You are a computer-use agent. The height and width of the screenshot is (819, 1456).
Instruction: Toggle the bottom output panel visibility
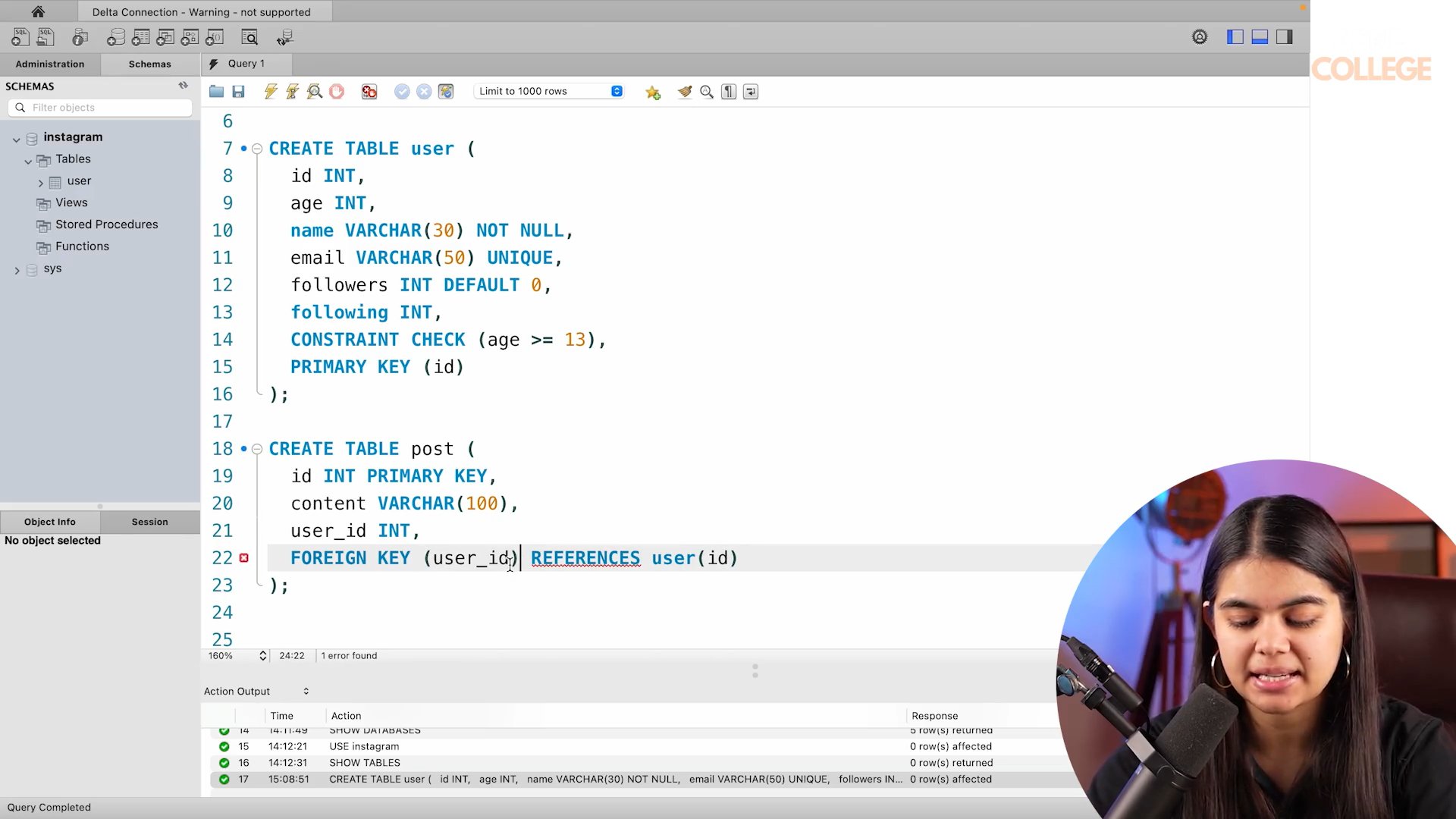point(1260,37)
